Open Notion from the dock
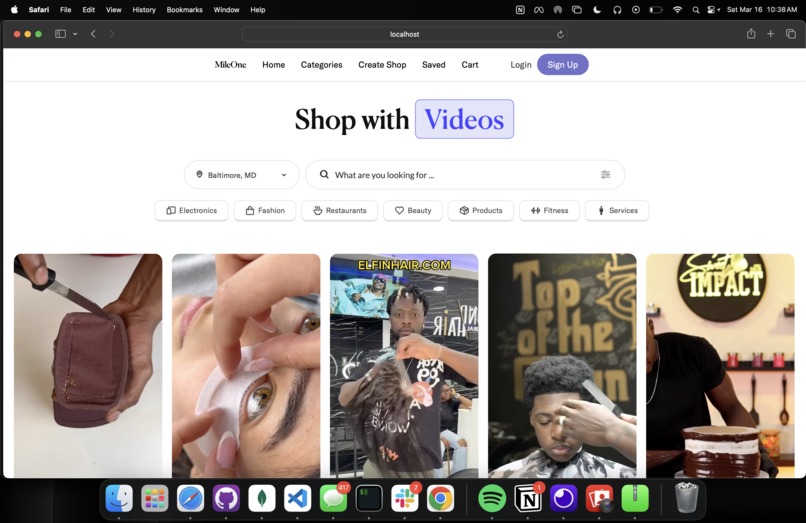Screen dimensions: 806x523 tap(528, 498)
